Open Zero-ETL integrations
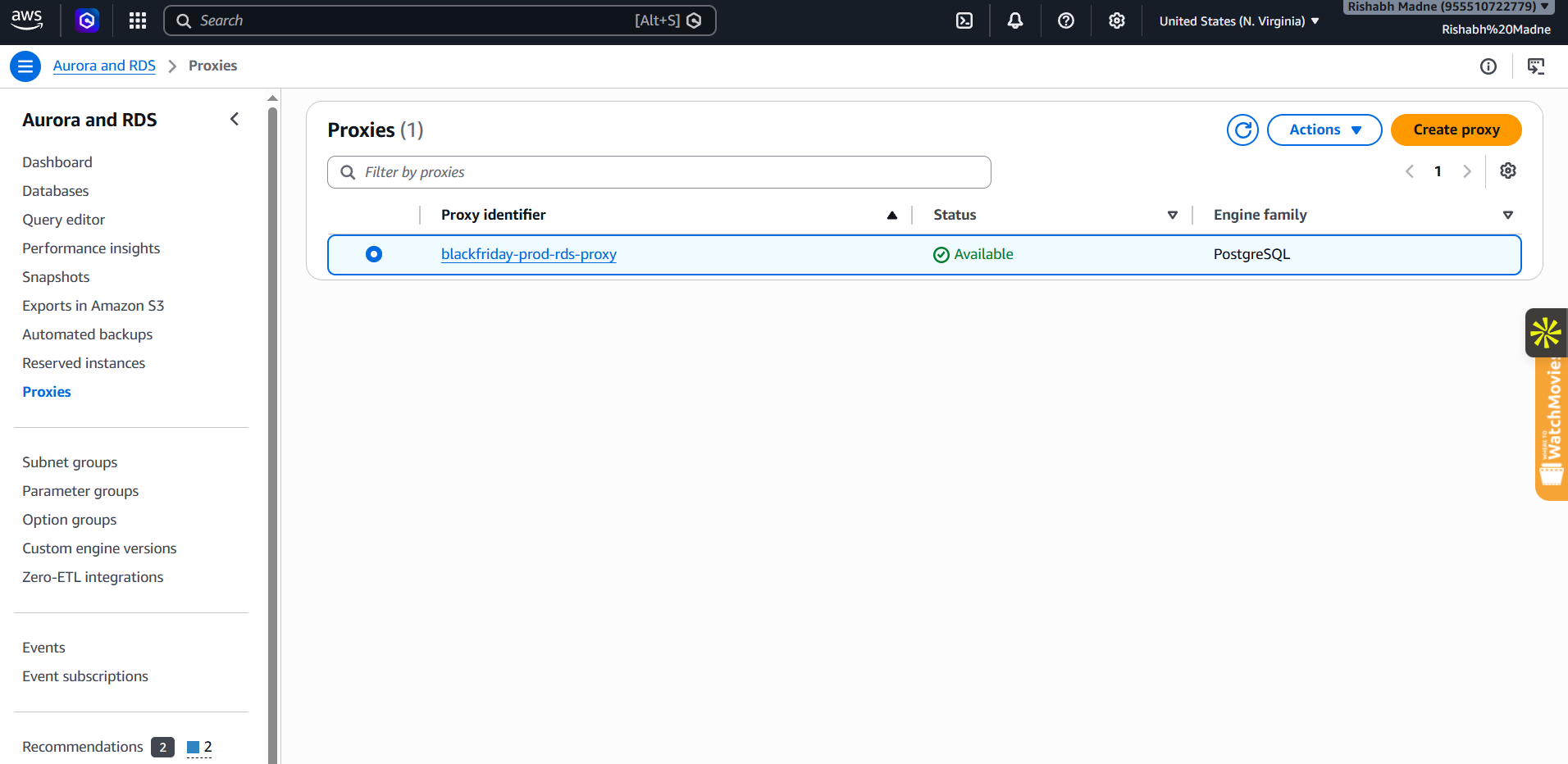This screenshot has height=764, width=1568. pyautogui.click(x=93, y=577)
